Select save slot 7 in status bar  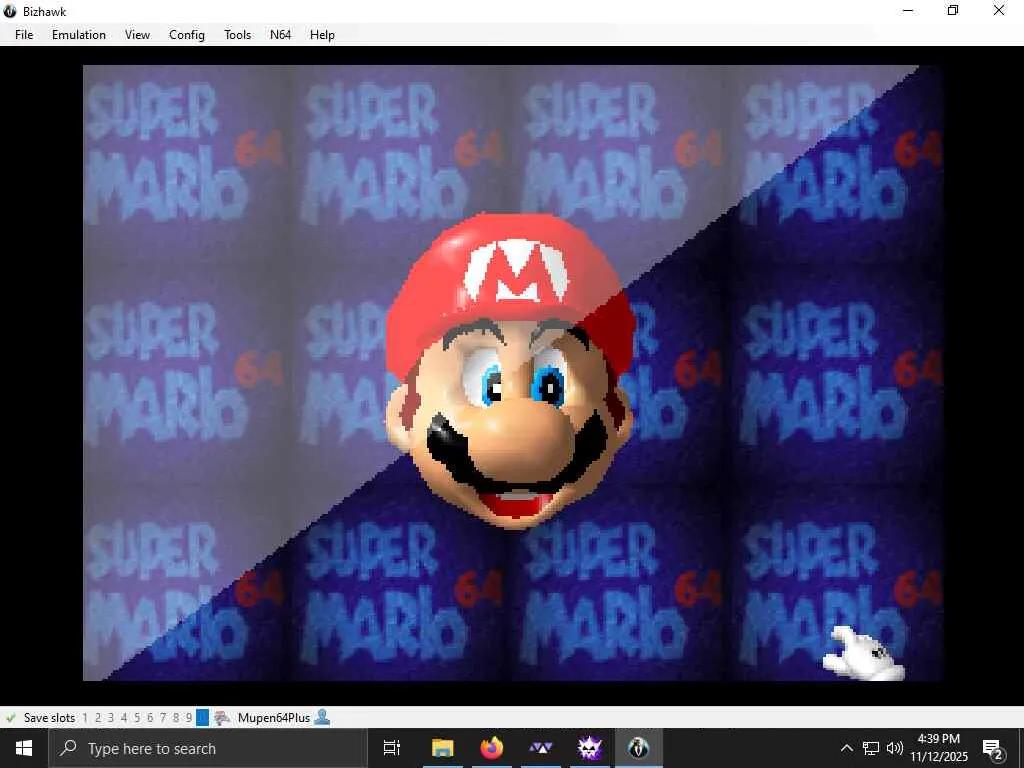coord(163,718)
